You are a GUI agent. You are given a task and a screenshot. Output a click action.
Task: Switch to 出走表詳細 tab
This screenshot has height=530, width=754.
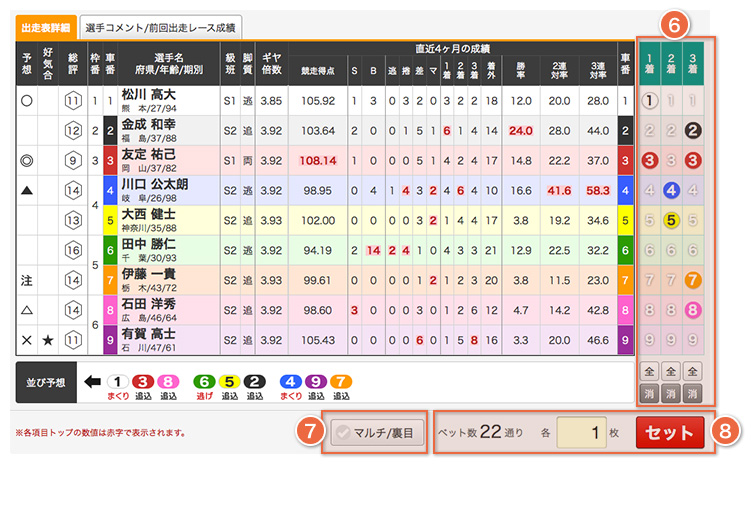[46, 27]
